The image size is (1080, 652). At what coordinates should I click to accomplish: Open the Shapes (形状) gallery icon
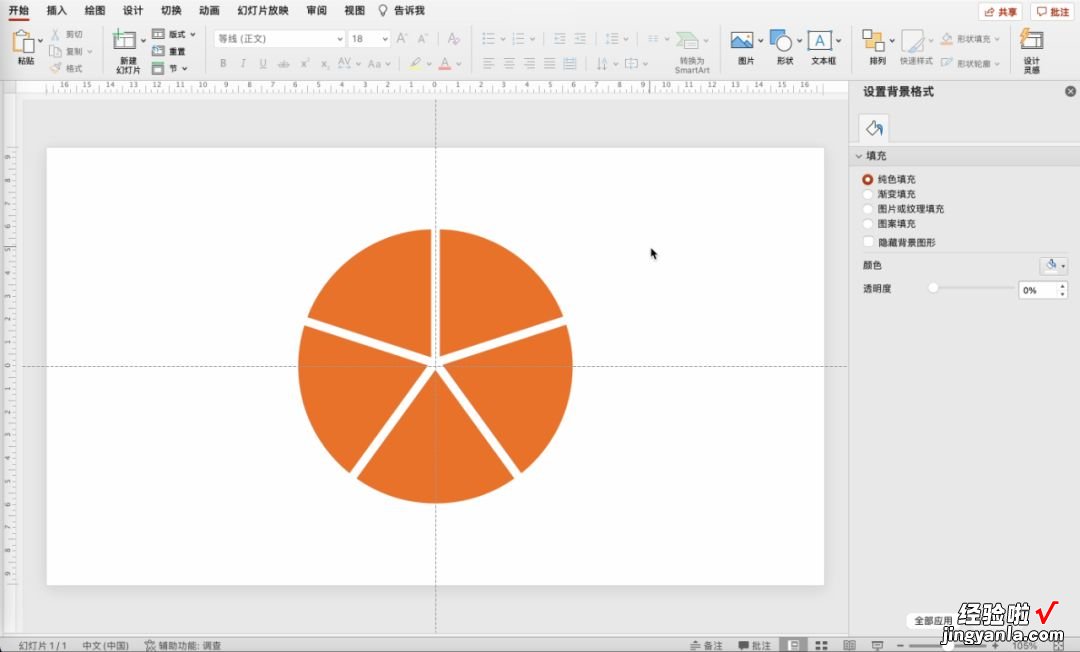click(780, 40)
